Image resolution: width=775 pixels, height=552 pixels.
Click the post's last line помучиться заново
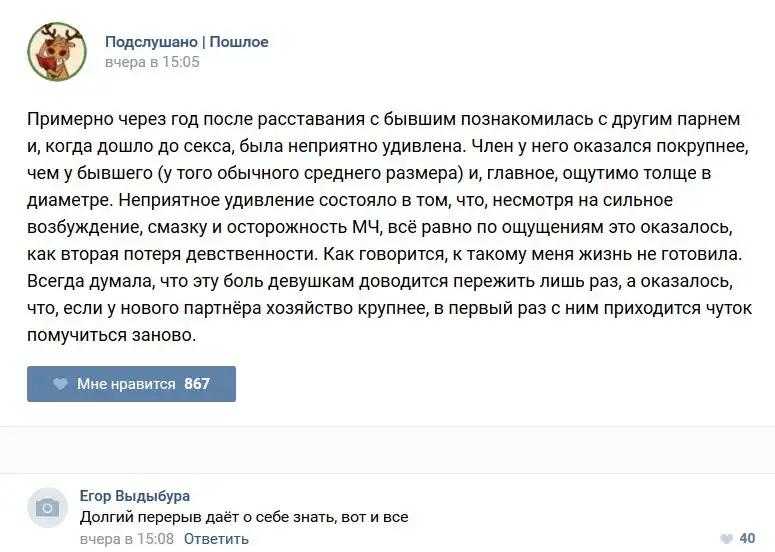pos(112,337)
